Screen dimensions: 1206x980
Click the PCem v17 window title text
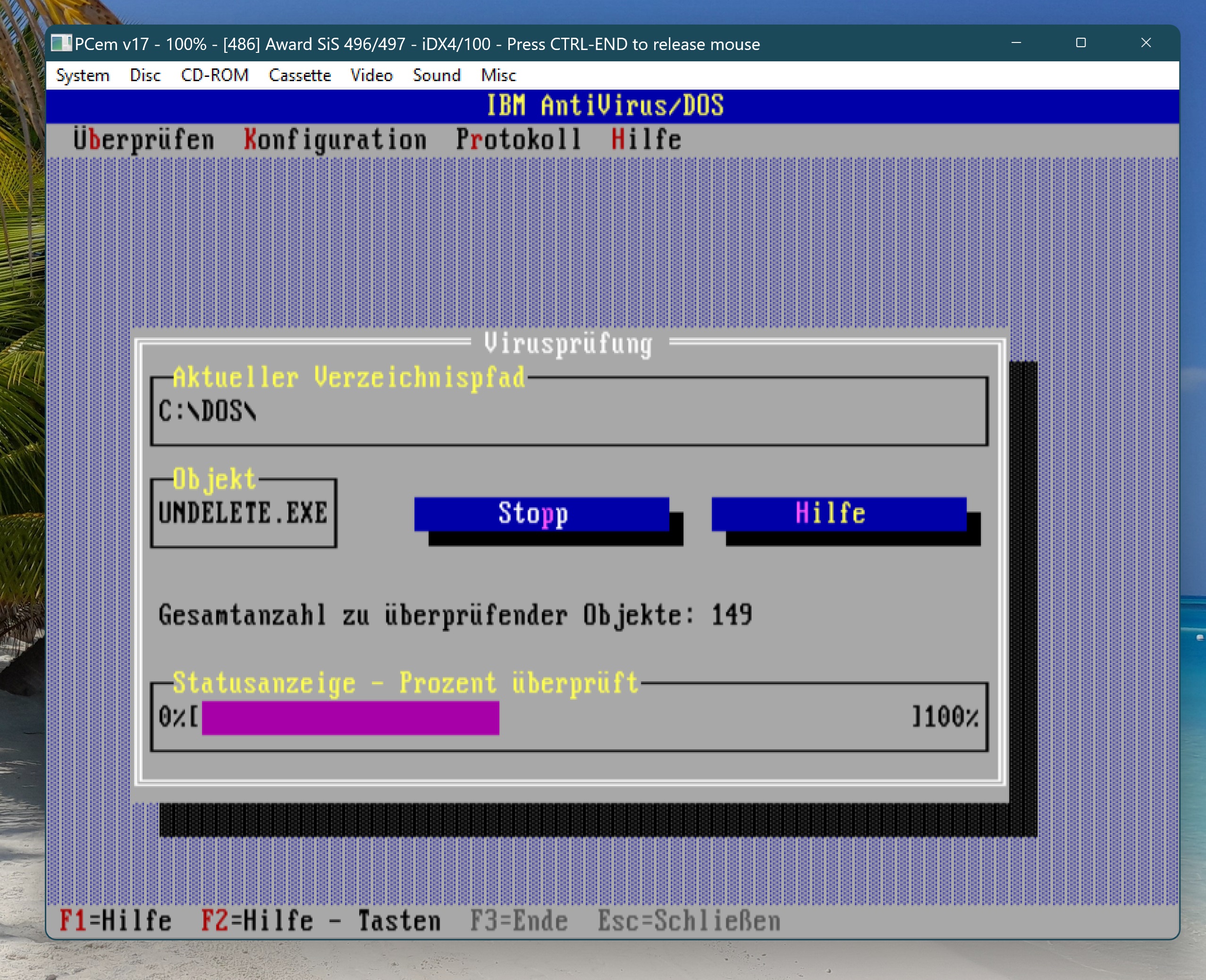pos(417,44)
